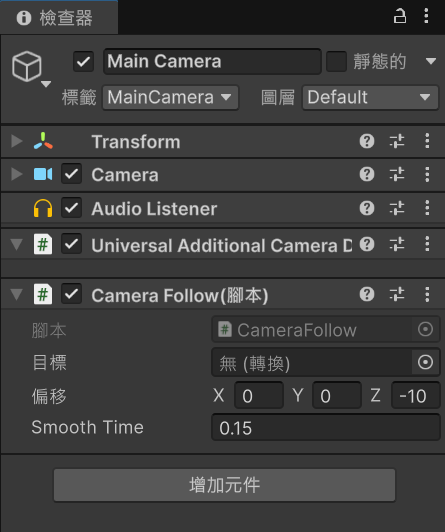
Task: Click the Smooth Time value field
Action: tap(326, 428)
